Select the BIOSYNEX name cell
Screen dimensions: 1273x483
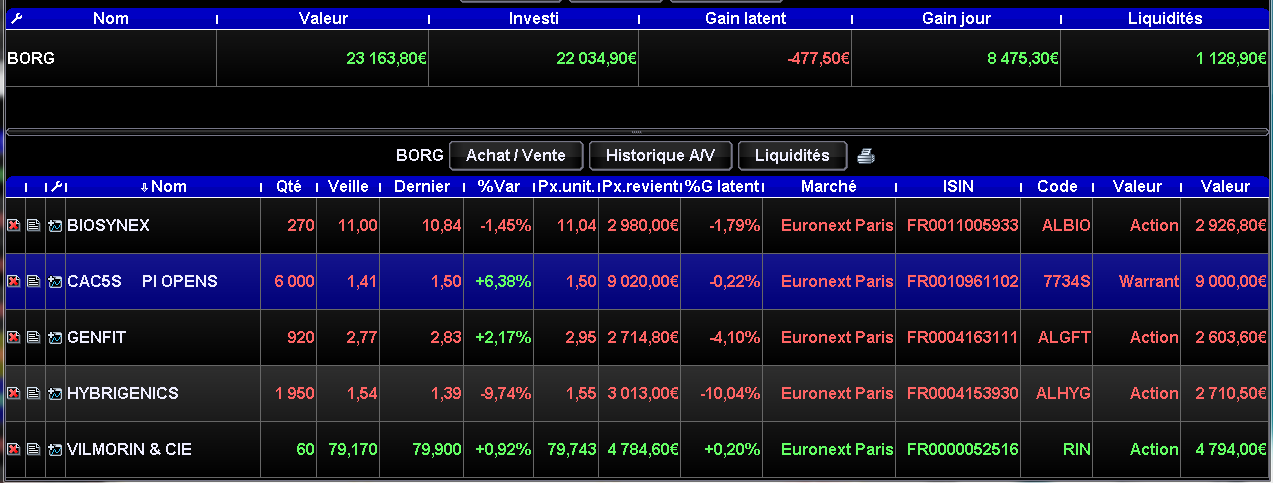click(x=163, y=226)
